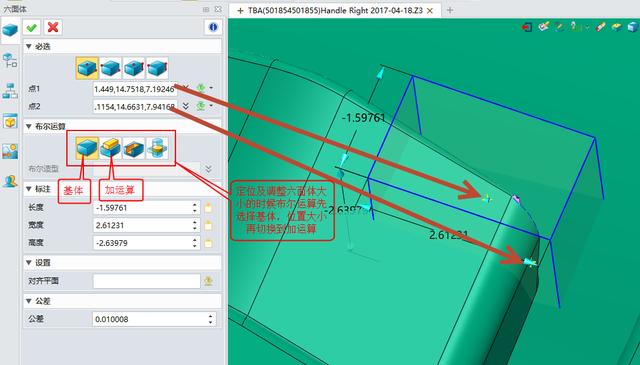Collapse the 公差 section

[29, 301]
